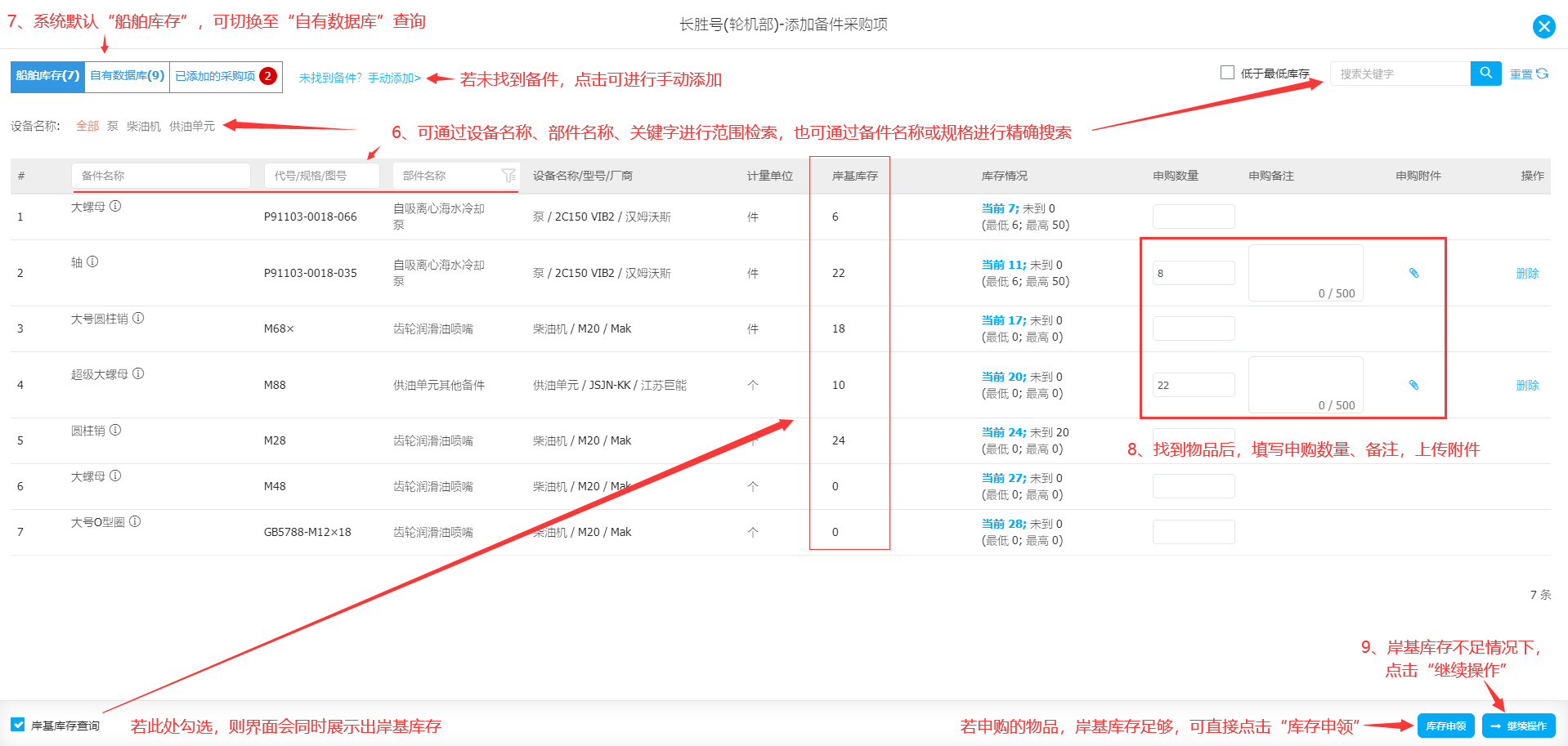1568x746 pixels.
Task: Switch to the 船舶库存(7) tab
Action: [47, 76]
